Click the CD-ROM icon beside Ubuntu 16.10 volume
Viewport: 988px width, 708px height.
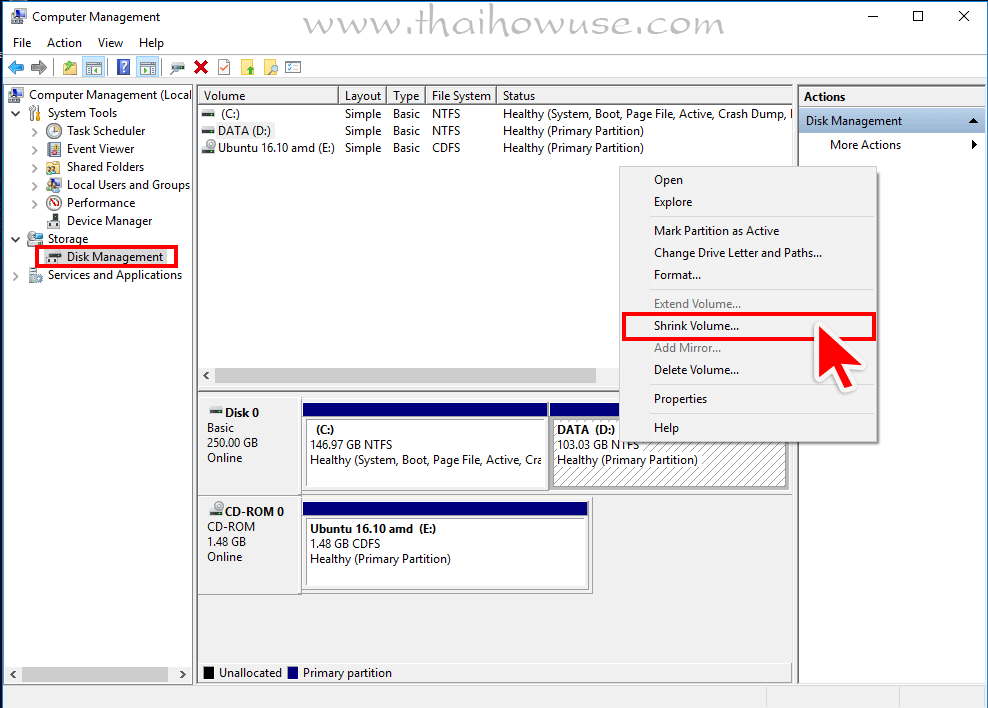coord(209,146)
